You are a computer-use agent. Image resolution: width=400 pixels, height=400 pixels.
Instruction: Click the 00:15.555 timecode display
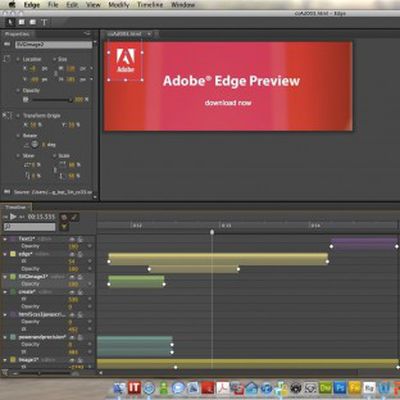coord(41,217)
